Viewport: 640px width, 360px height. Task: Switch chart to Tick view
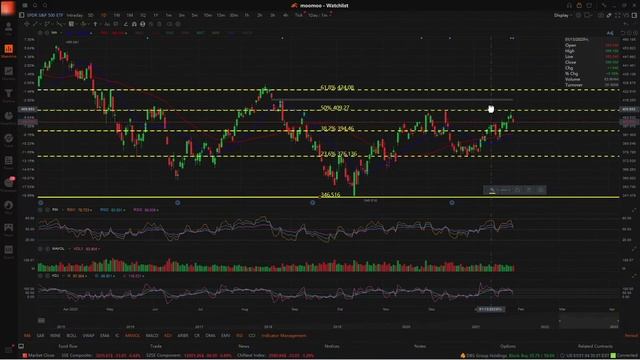[x=299, y=15]
